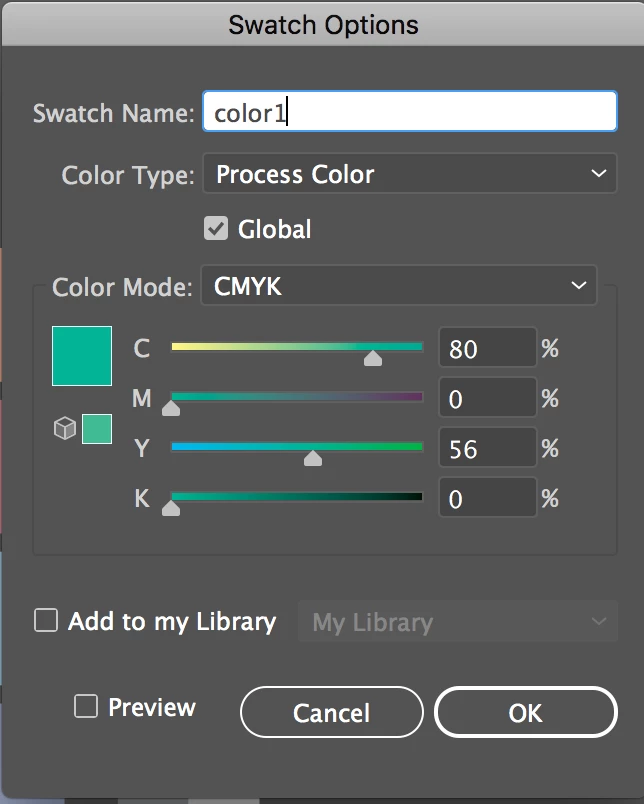644x804 pixels.
Task: Click the Magenta slider handle
Action: [x=171, y=408]
